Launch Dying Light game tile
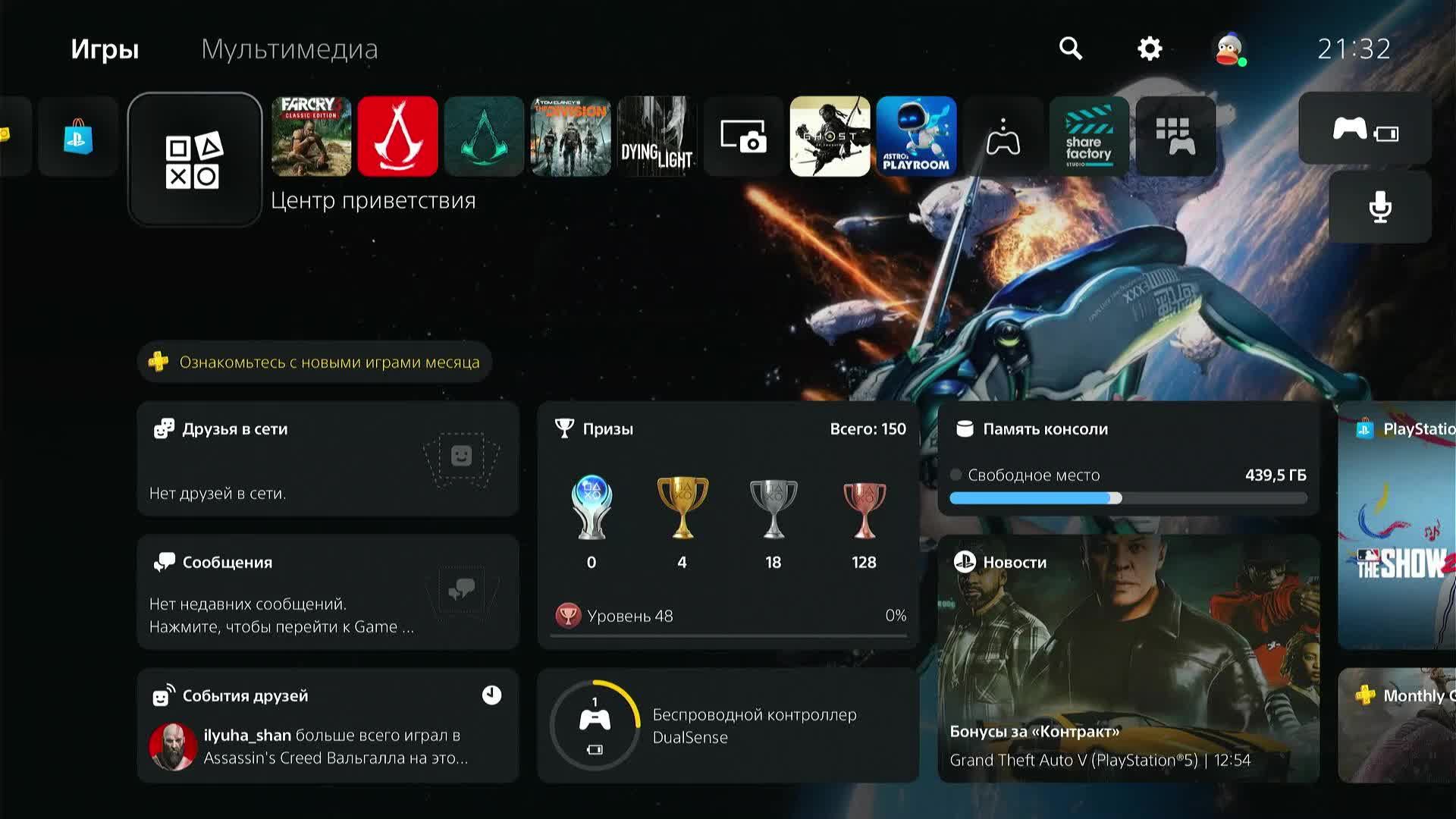 point(657,136)
